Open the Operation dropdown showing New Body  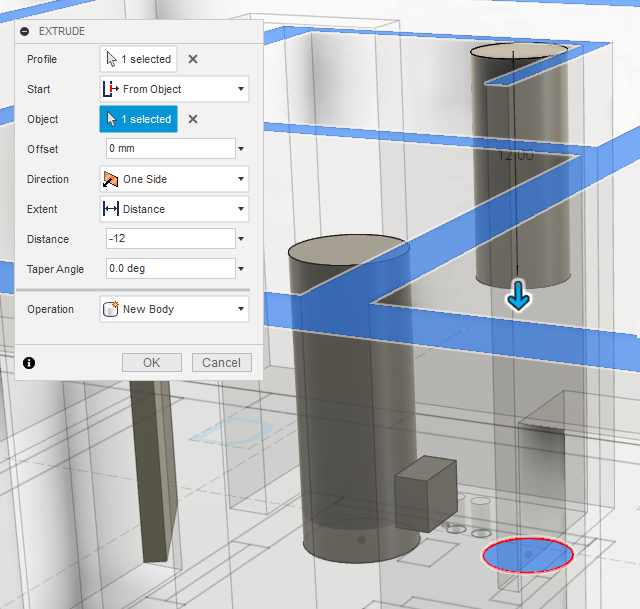pyautogui.click(x=174, y=309)
